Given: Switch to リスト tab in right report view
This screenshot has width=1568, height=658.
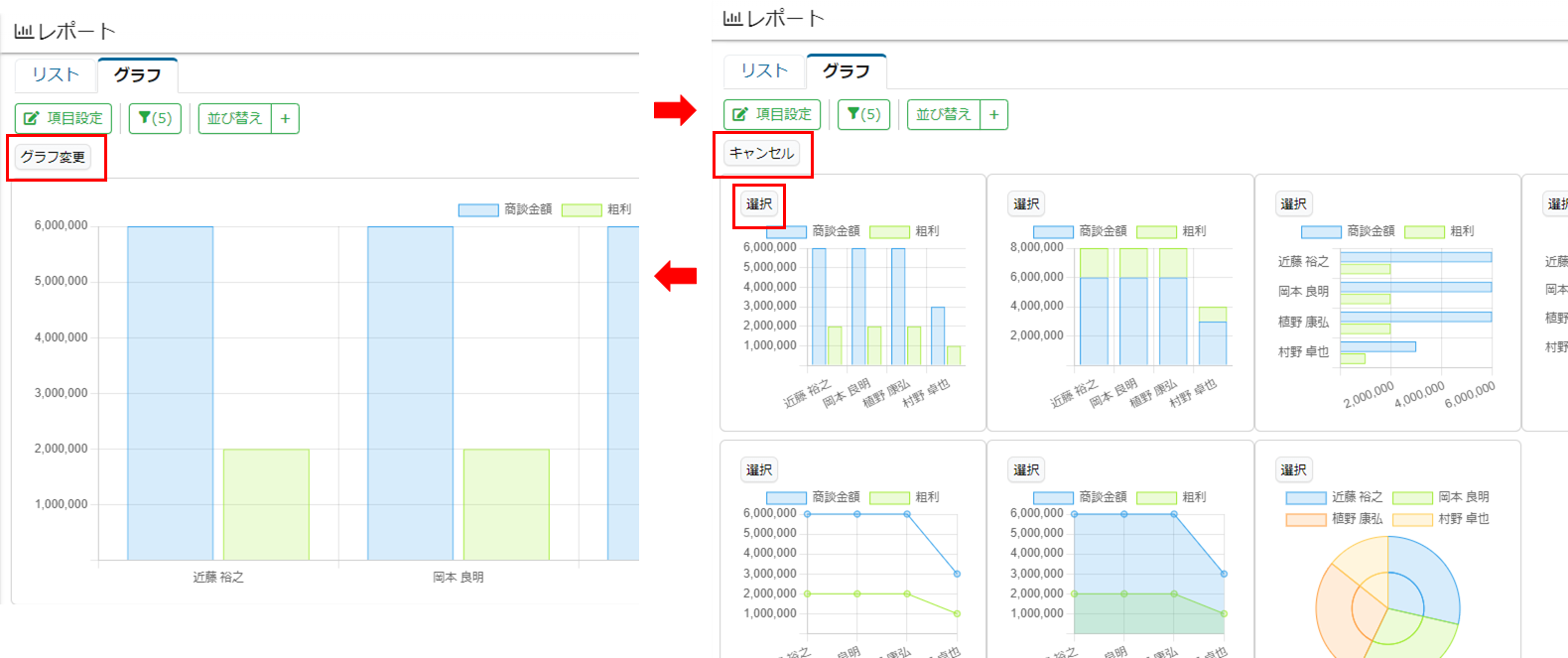Looking at the screenshot, I should [764, 70].
